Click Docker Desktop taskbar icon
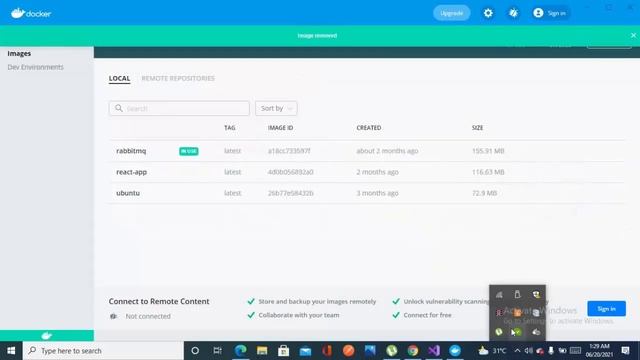640x360 pixels. click(x=455, y=351)
